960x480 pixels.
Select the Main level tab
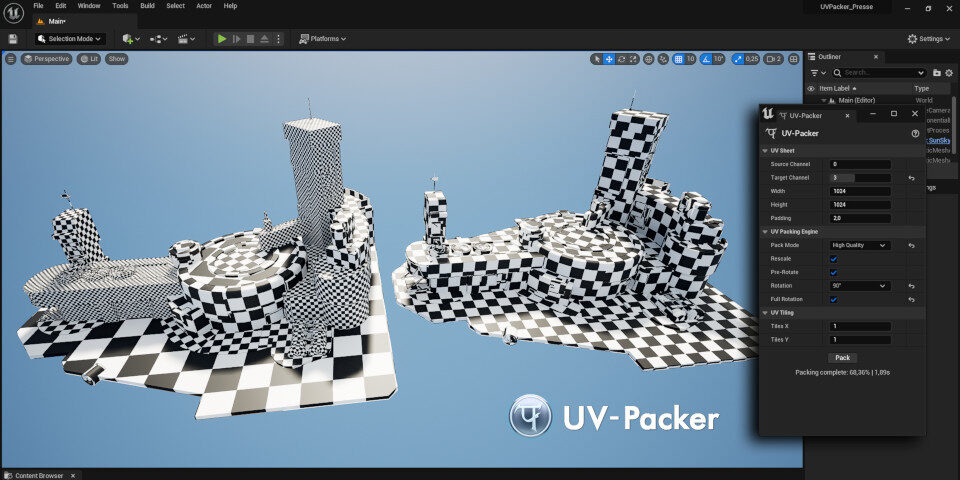84,21
